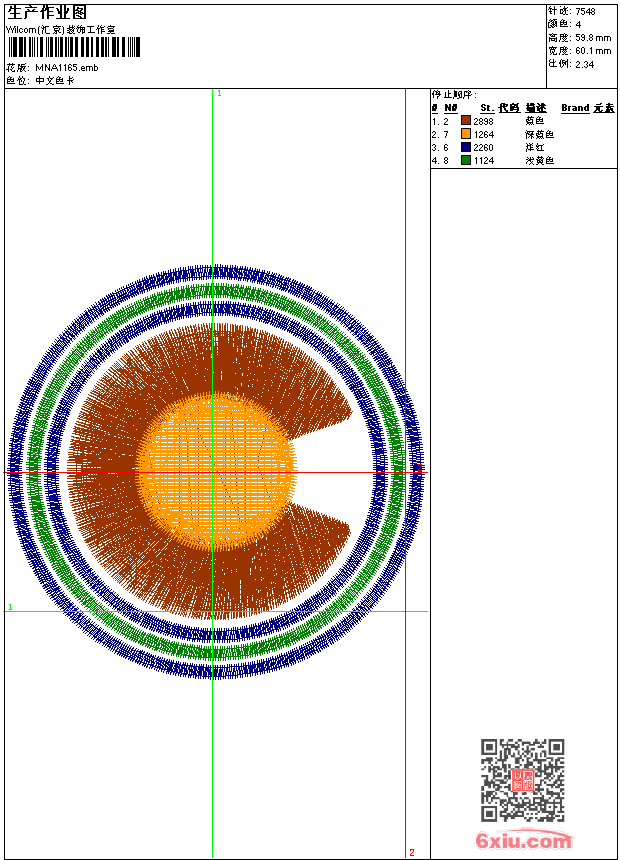This screenshot has height=860, width=620.
Task: Select the blue 2260 color swatch
Action: click(466, 147)
